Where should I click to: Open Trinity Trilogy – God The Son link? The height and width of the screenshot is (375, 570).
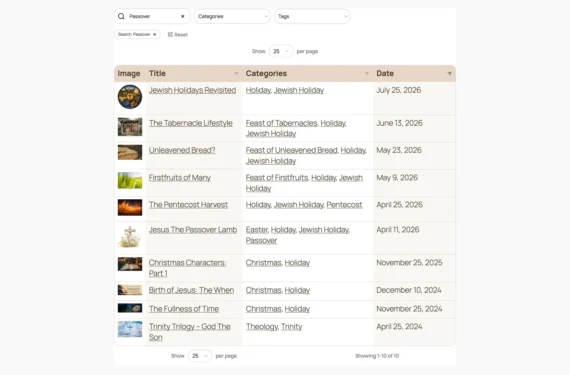tap(189, 332)
